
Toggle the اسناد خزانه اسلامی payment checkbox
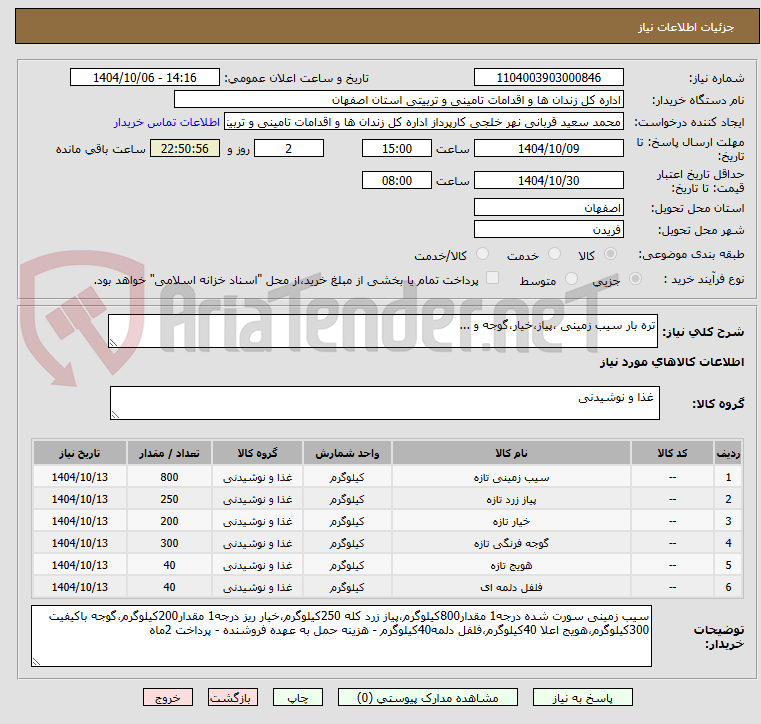(x=492, y=278)
